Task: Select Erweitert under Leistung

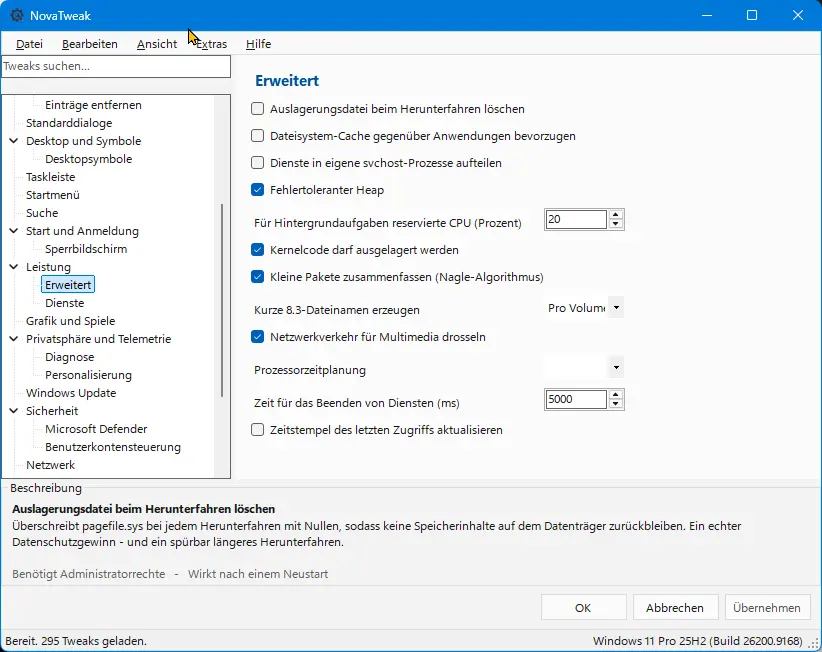Action: (68, 285)
